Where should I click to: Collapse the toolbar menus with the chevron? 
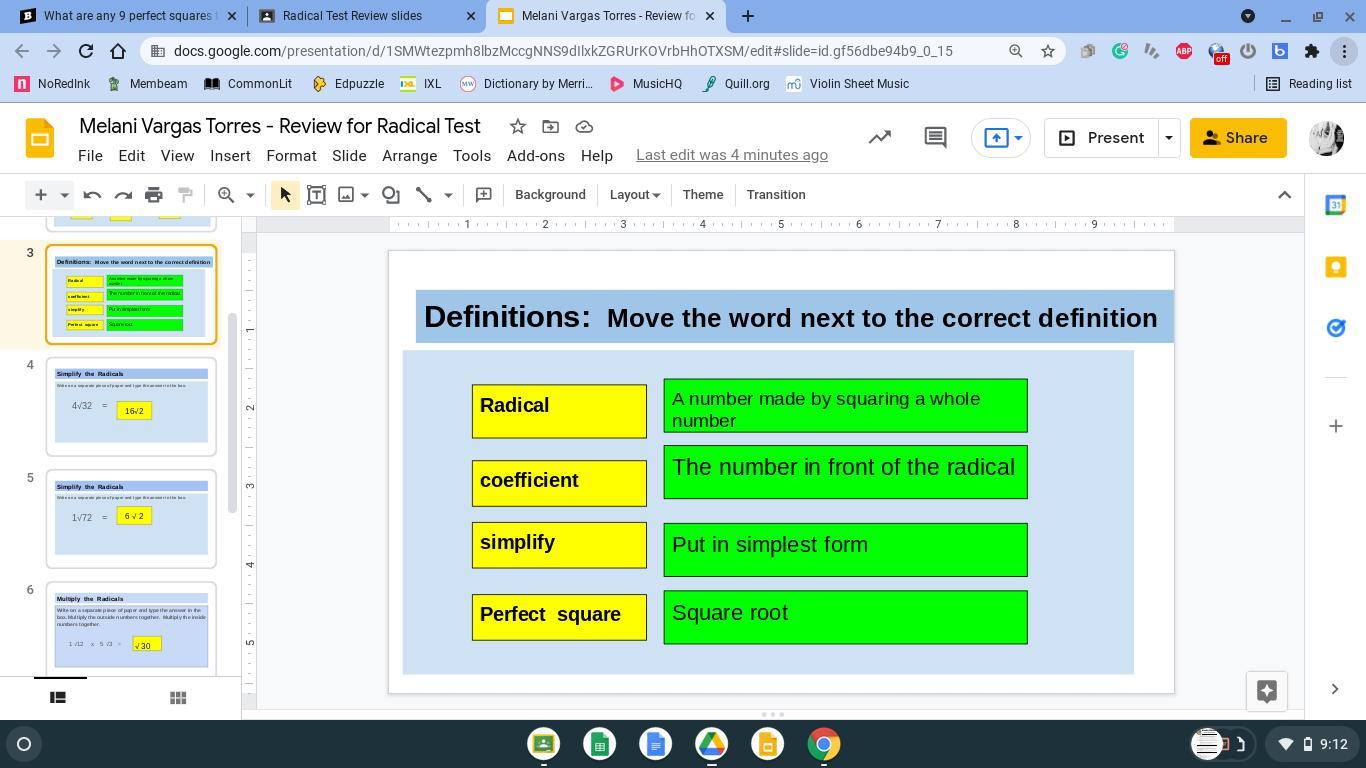coord(1285,195)
